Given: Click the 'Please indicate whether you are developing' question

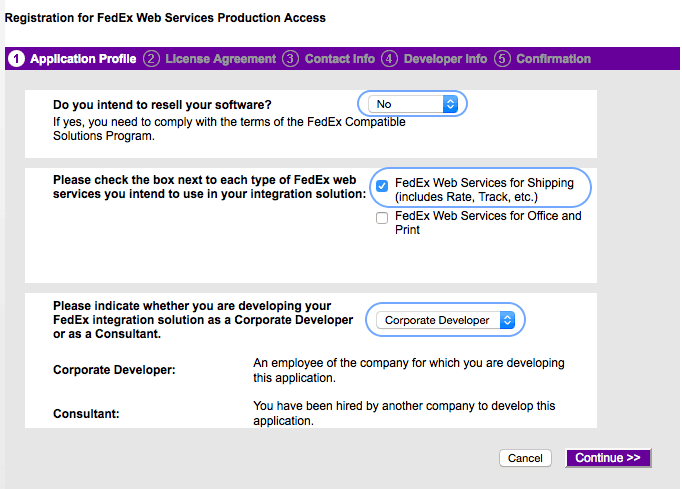Looking at the screenshot, I should pyautogui.click(x=203, y=320).
